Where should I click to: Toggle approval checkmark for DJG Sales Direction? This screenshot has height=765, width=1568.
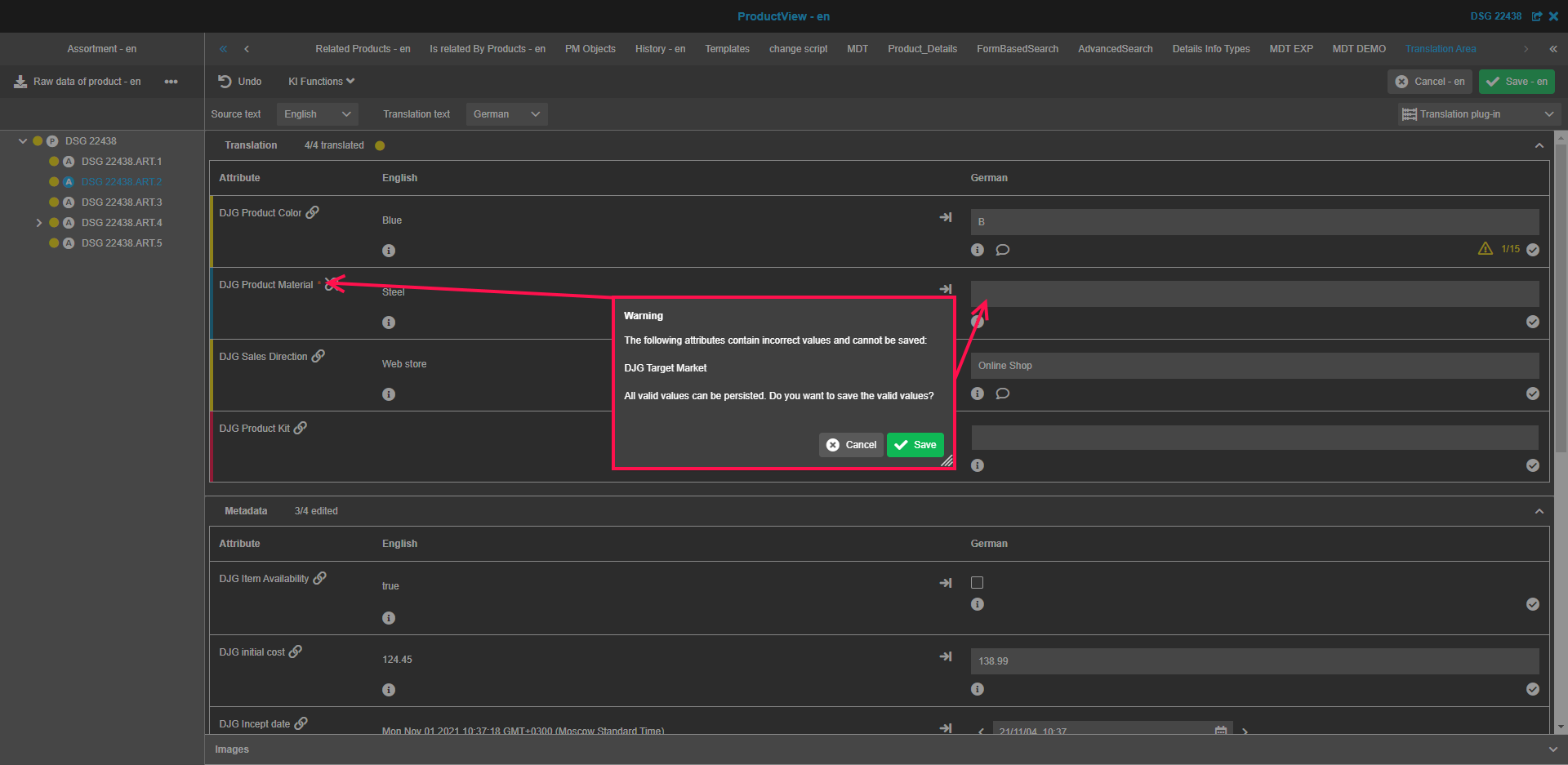point(1533,394)
